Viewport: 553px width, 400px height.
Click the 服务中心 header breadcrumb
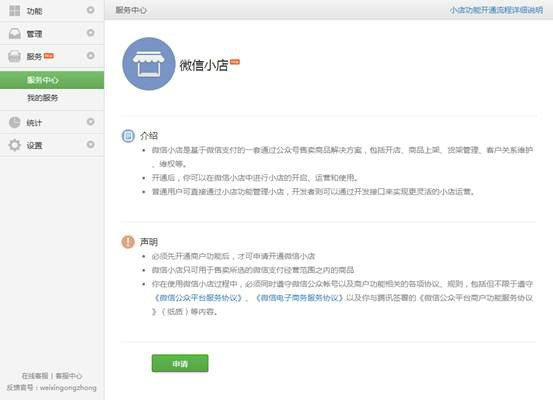click(x=131, y=10)
